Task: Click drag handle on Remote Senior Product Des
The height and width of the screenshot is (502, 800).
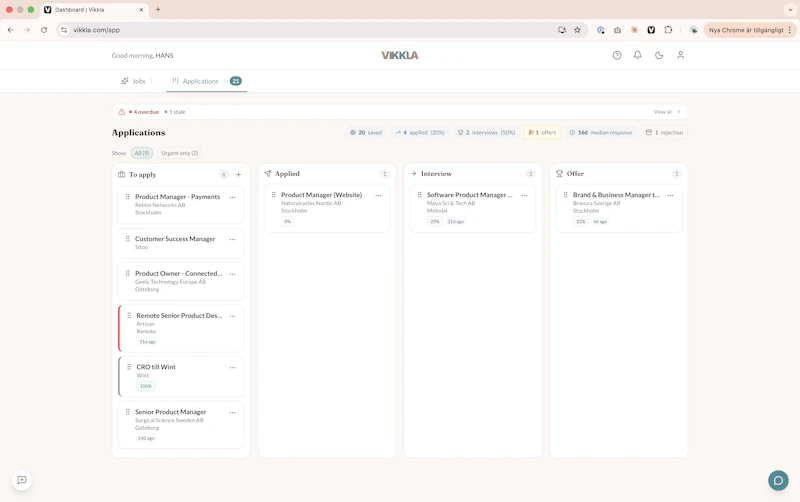Action: [x=129, y=316]
